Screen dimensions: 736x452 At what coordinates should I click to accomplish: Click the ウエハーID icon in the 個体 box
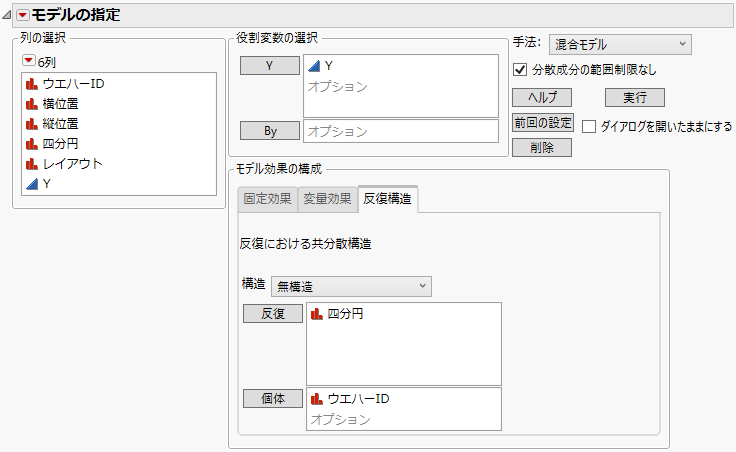click(317, 399)
